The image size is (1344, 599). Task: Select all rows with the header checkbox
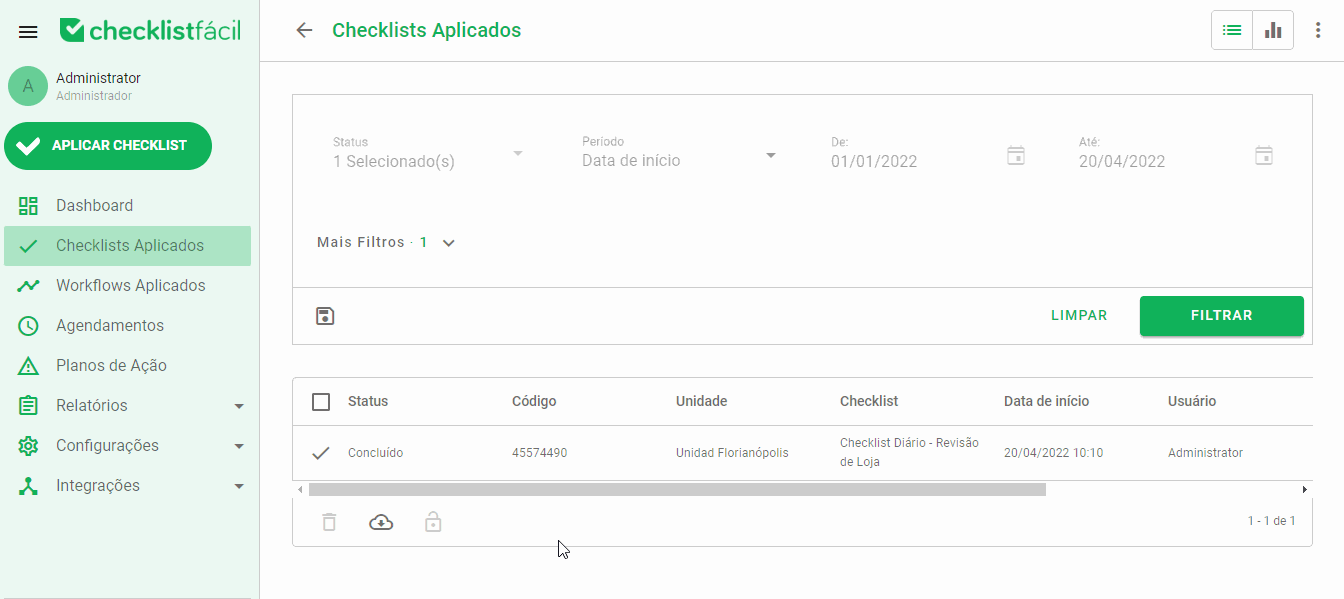320,401
